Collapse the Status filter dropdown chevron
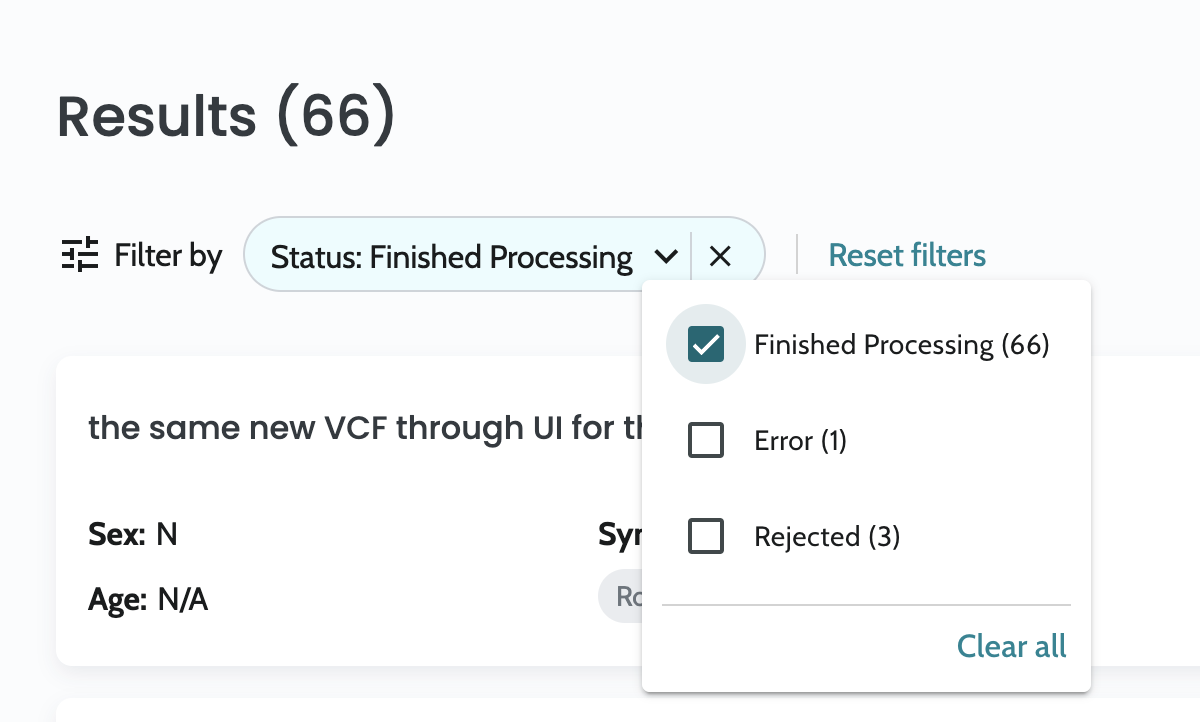Screen dimensions: 1200x722 pyautogui.click(x=665, y=257)
